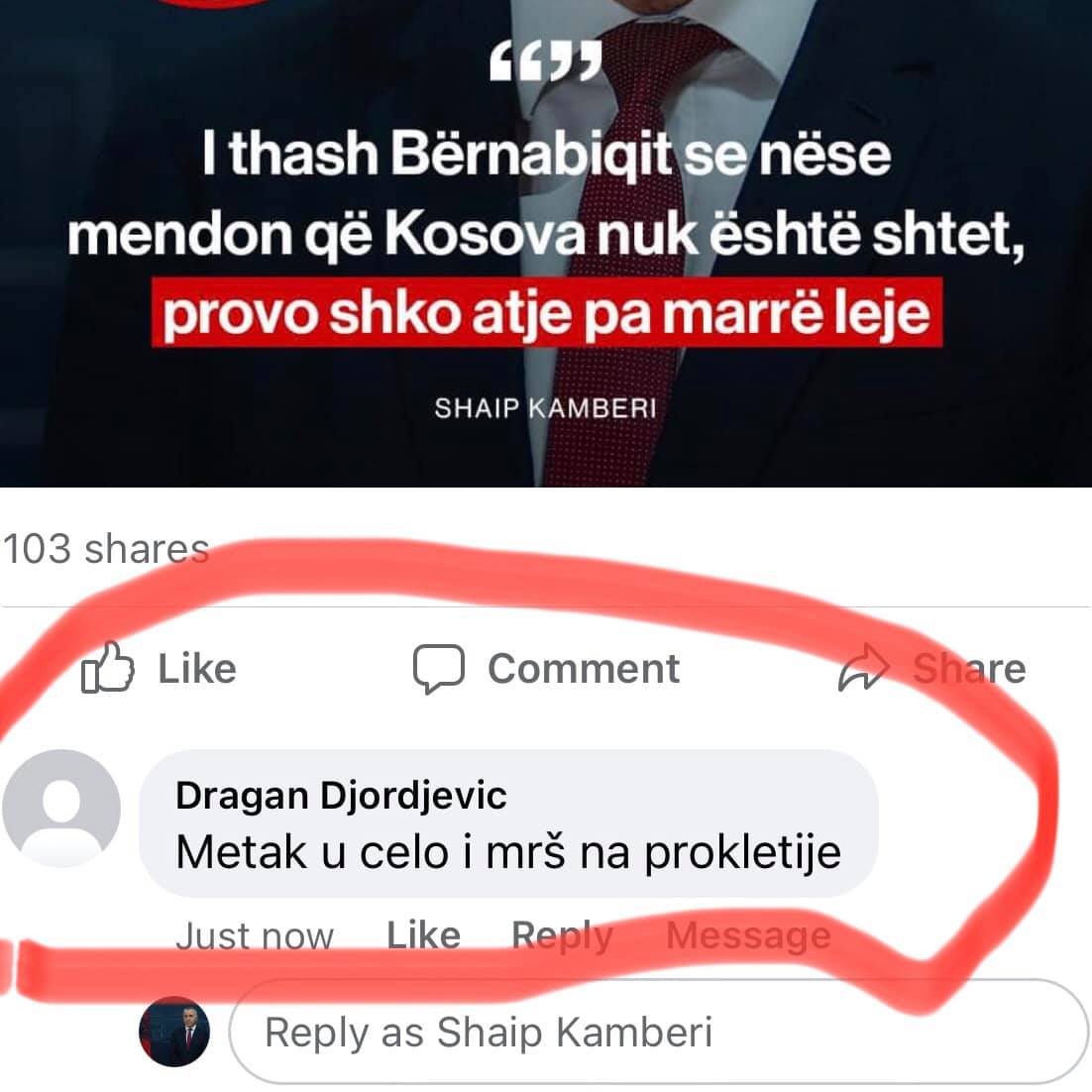The image size is (1092, 1092).
Task: Tap the quotation marks graphic in image
Action: [x=545, y=60]
